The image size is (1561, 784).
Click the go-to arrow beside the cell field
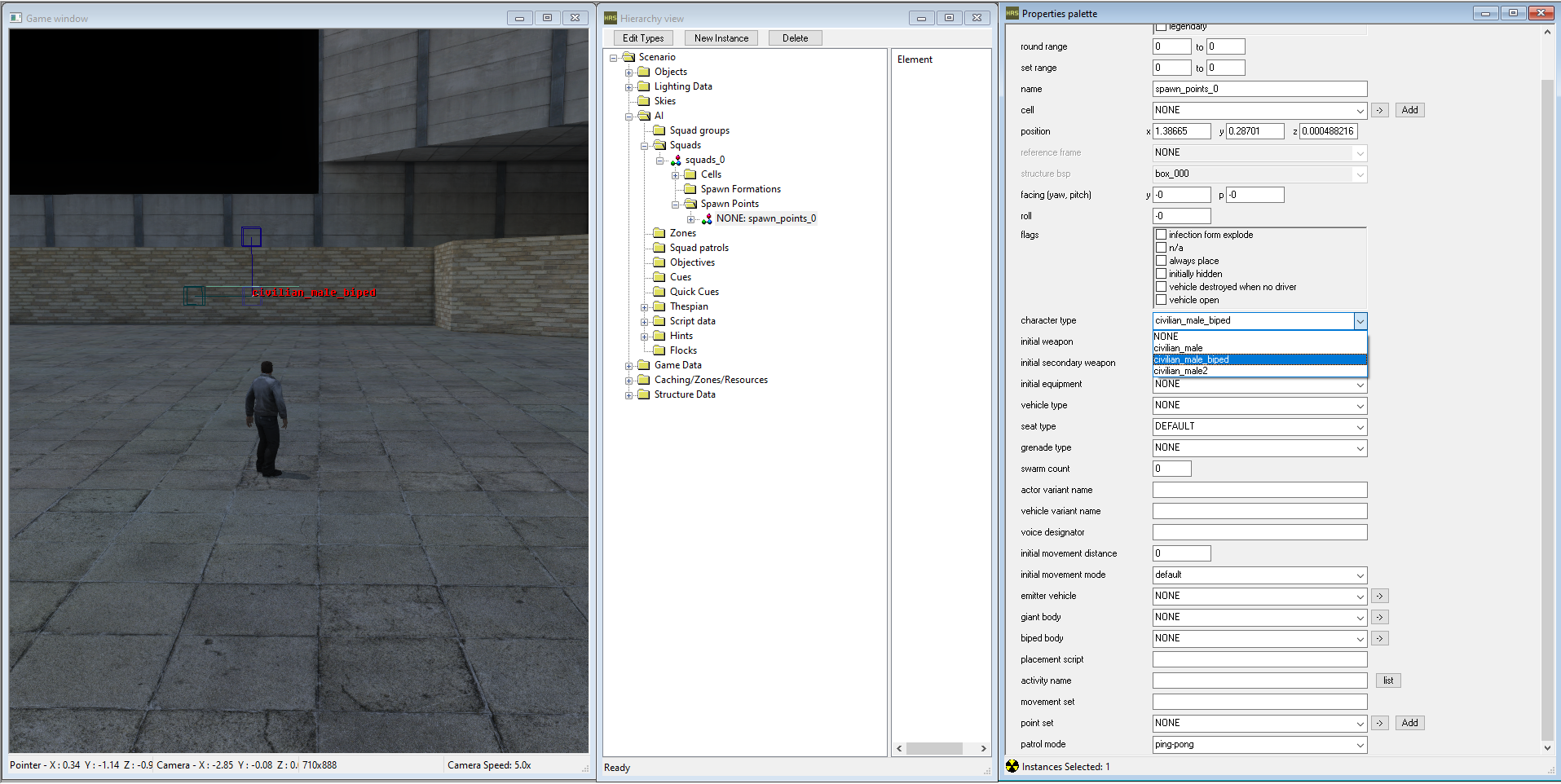click(x=1379, y=110)
